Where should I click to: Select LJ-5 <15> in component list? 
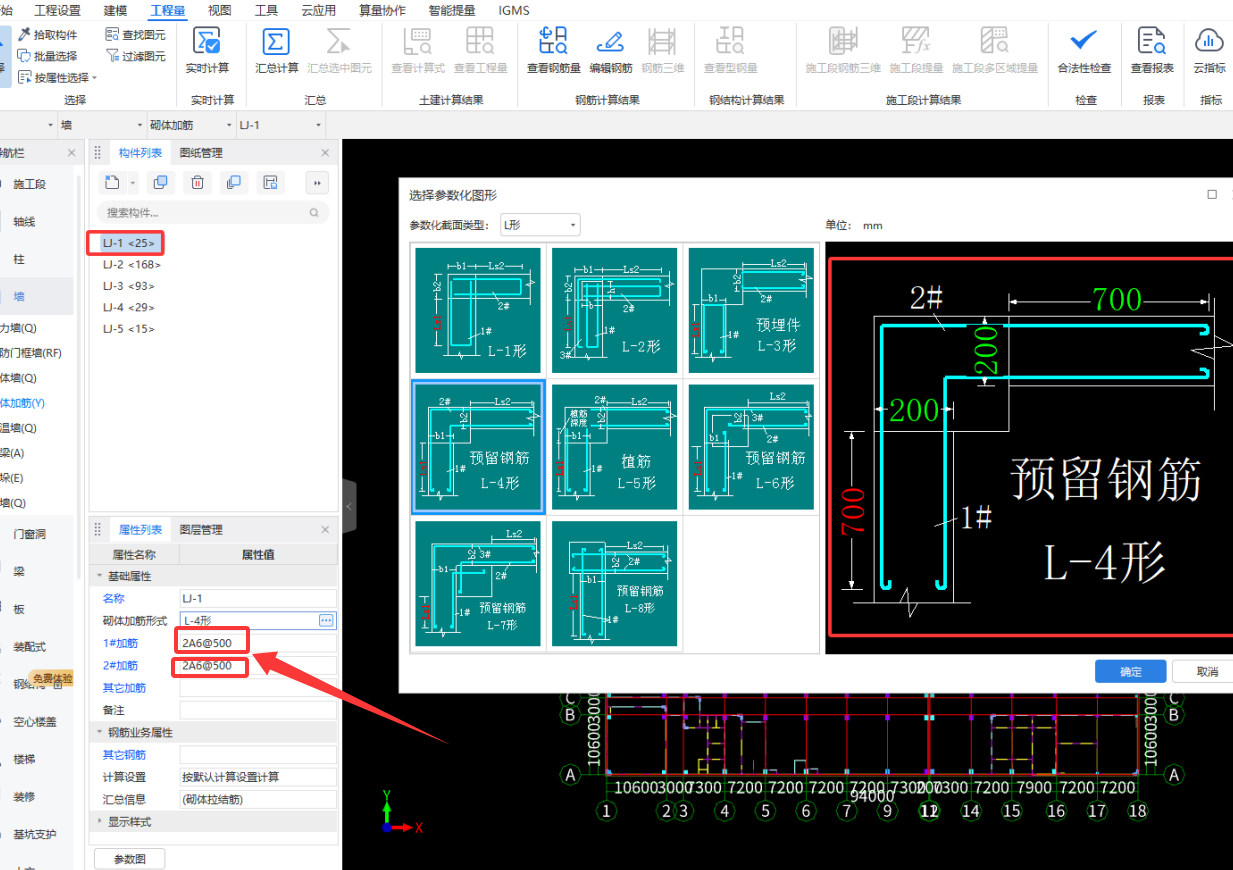[129, 329]
